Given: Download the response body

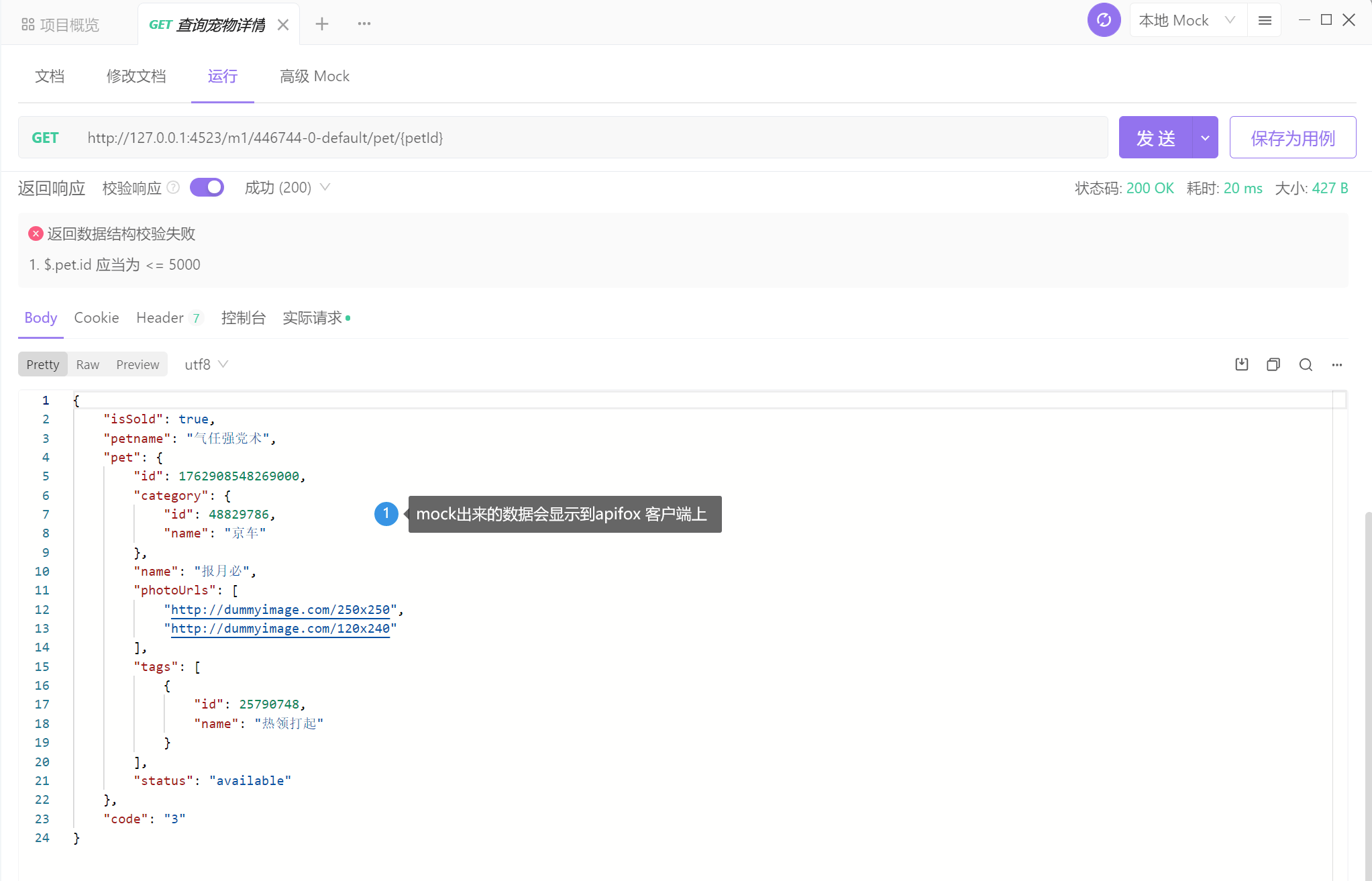Looking at the screenshot, I should point(1241,364).
